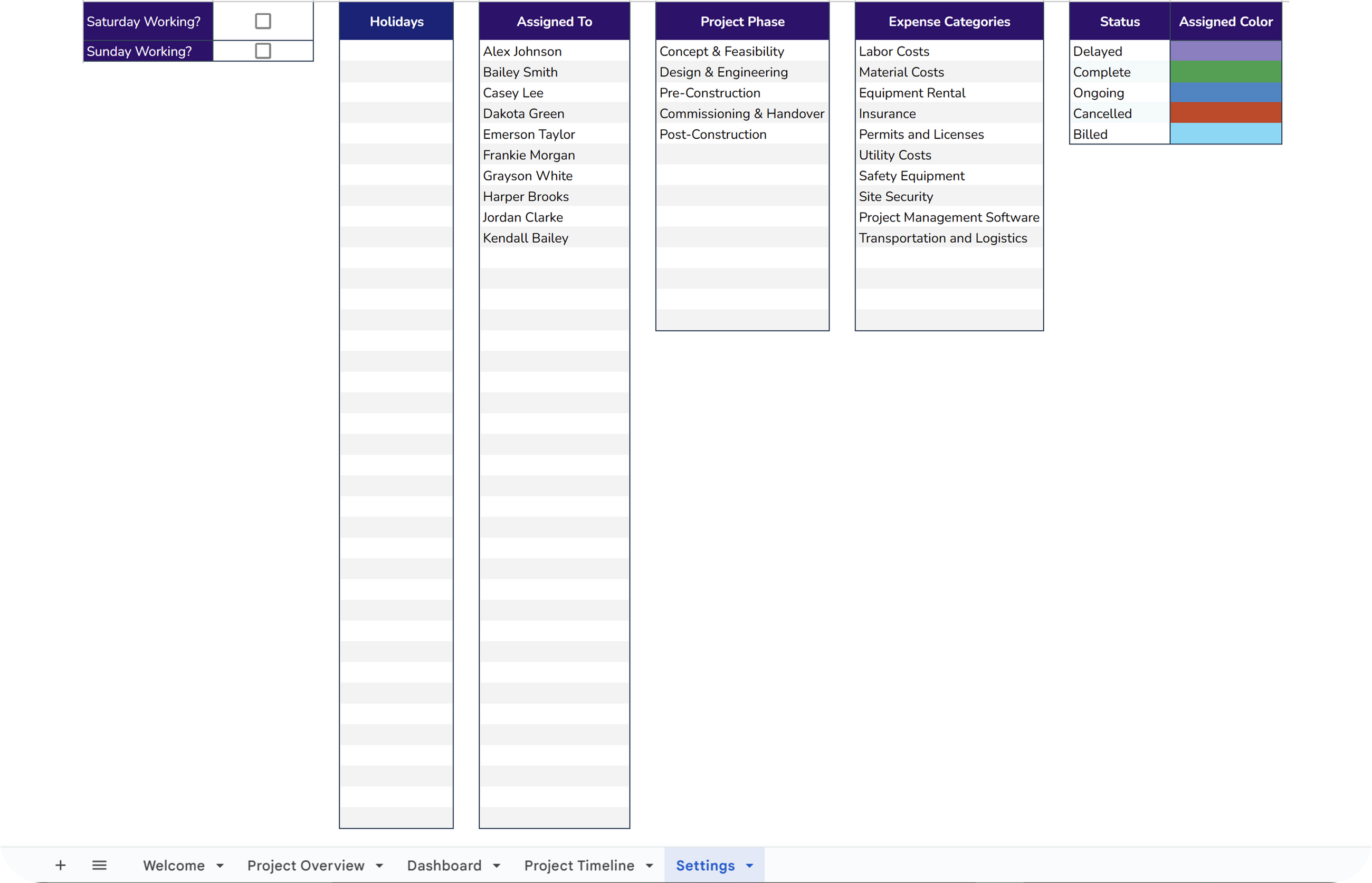The image size is (1372, 883).
Task: Select the red color for Cancelled
Action: (1226, 113)
